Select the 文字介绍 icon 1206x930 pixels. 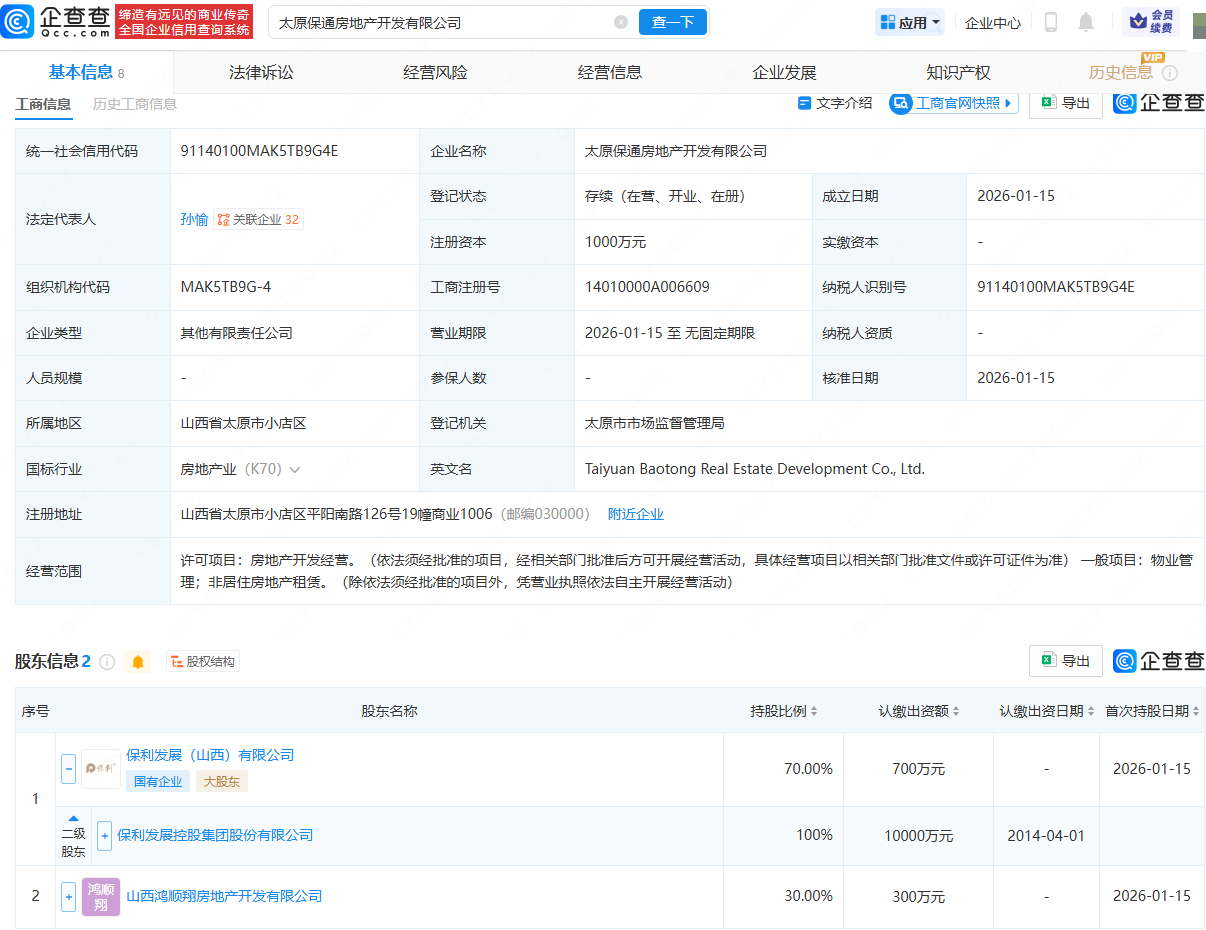coord(805,103)
